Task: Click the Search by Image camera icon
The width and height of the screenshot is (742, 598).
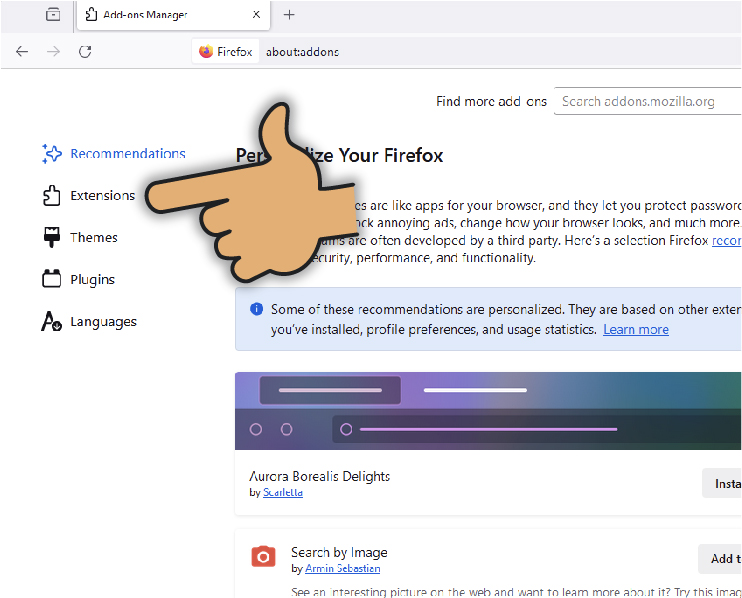Action: pos(263,557)
